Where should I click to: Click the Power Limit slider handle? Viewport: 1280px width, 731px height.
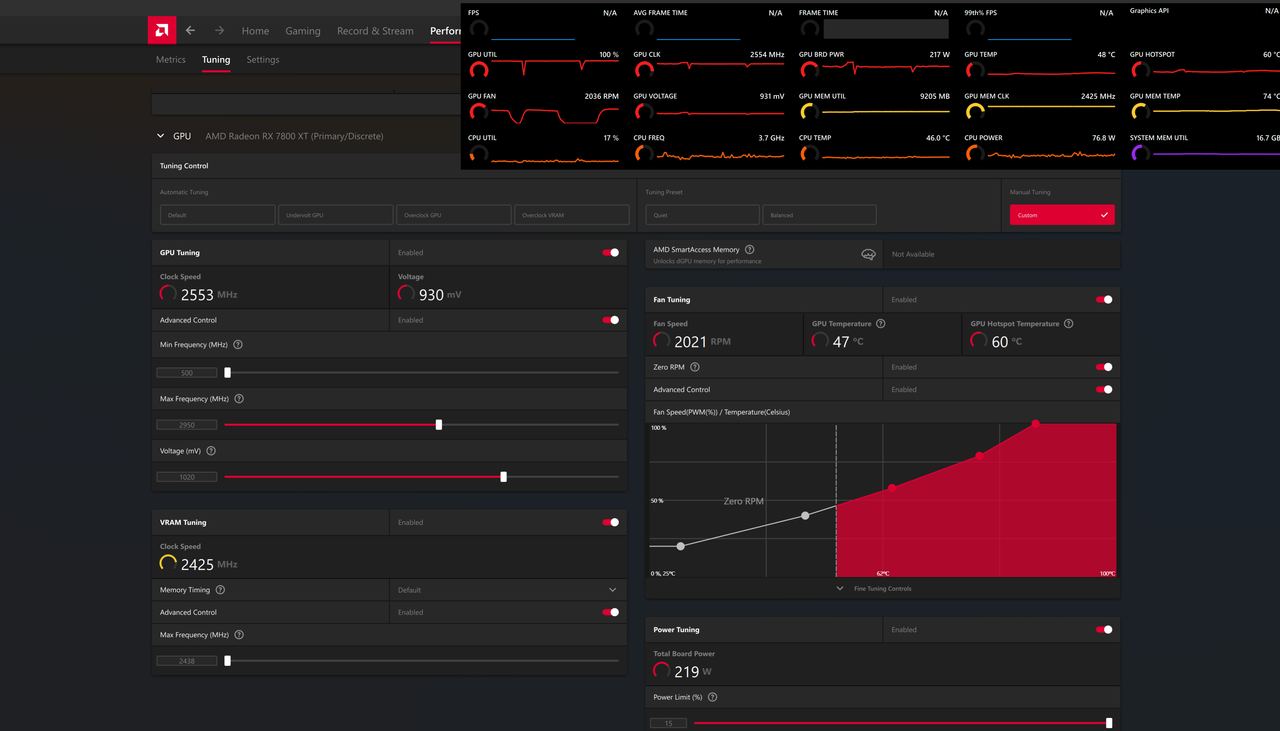coord(1109,723)
